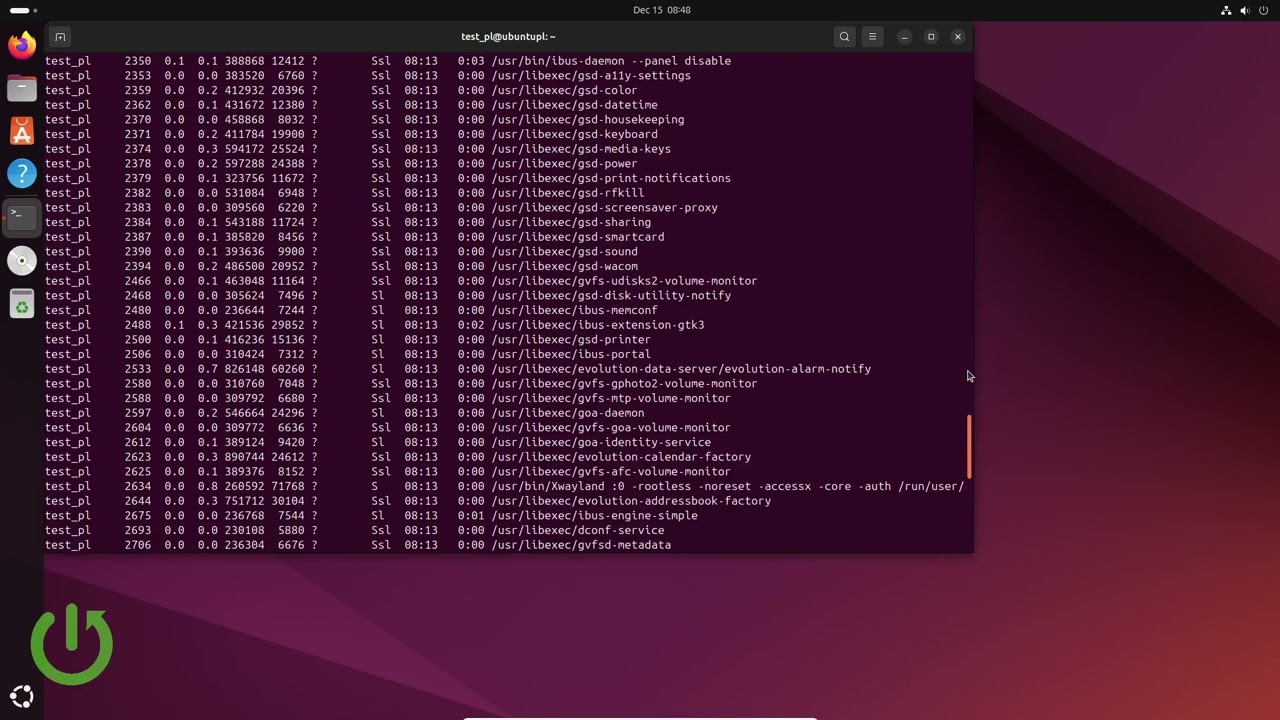Select text /usr/libexec/gsd-power

[564, 164]
